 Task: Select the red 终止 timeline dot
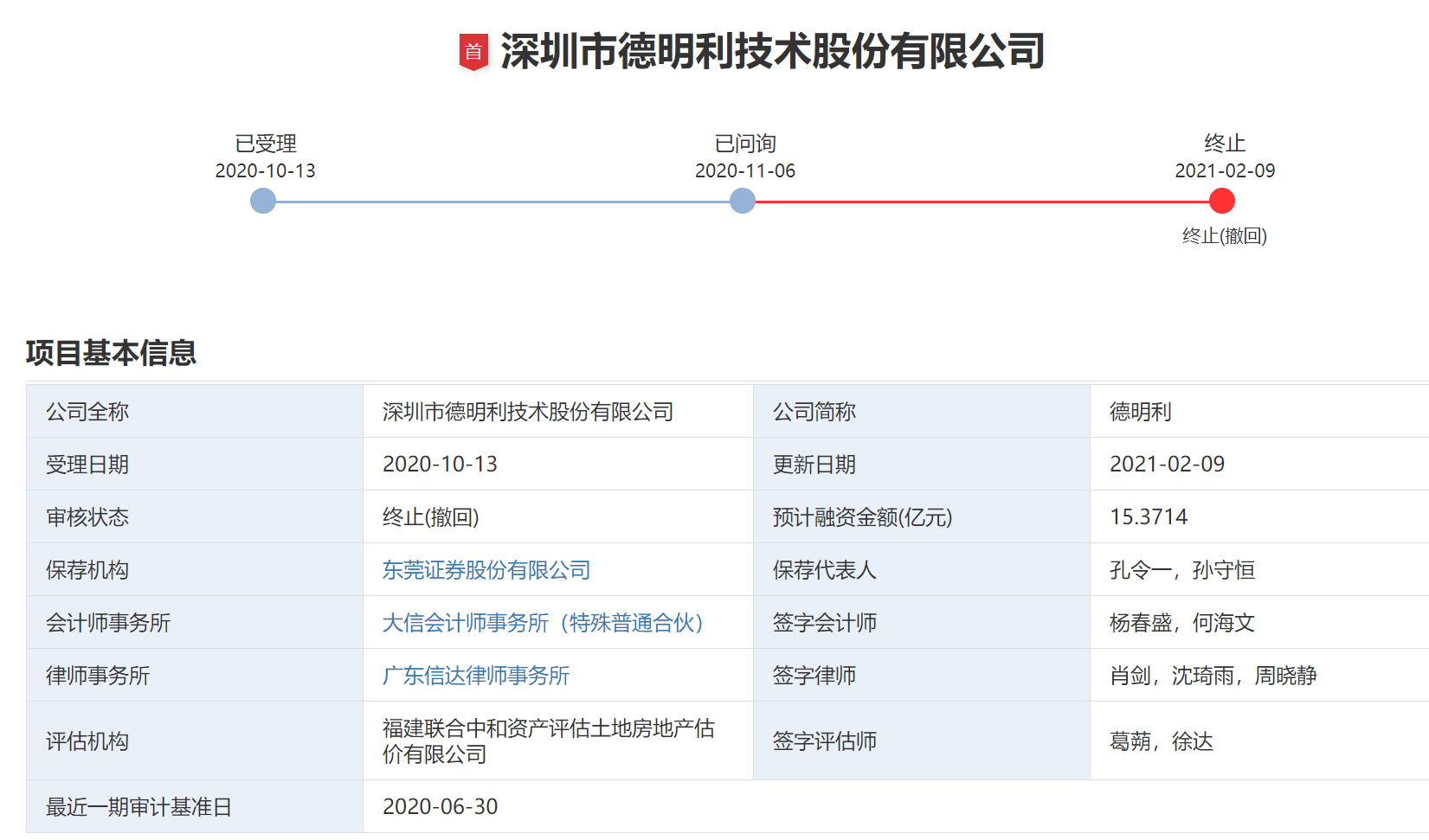(x=1222, y=202)
